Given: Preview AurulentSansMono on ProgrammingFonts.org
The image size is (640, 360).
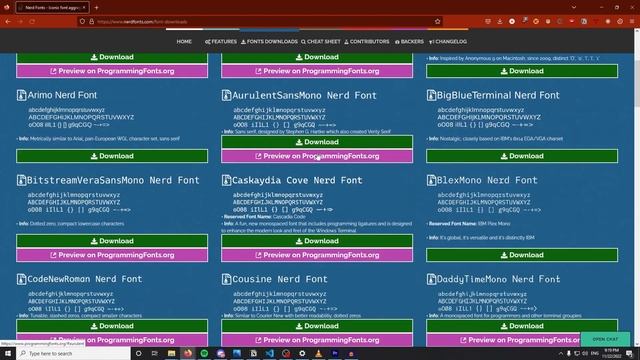Looking at the screenshot, I should coord(317,156).
